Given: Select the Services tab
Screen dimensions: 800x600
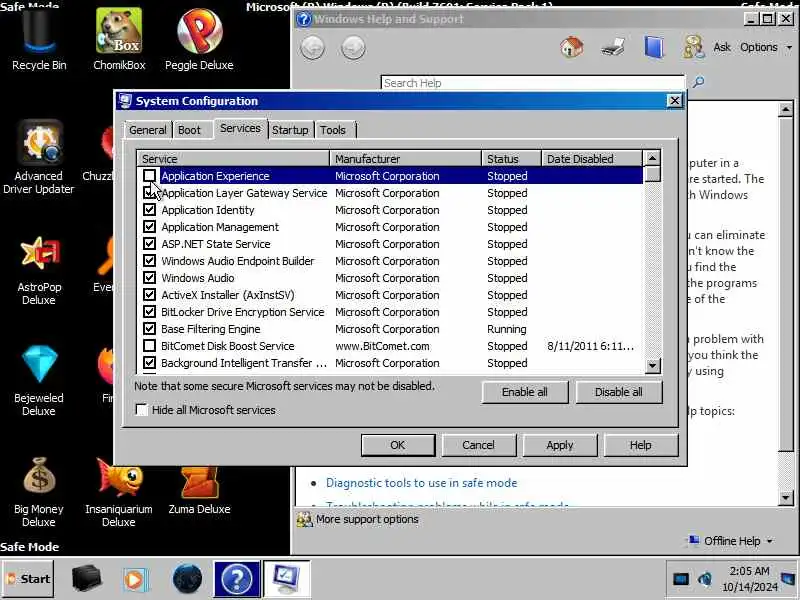Looking at the screenshot, I should tap(240, 128).
